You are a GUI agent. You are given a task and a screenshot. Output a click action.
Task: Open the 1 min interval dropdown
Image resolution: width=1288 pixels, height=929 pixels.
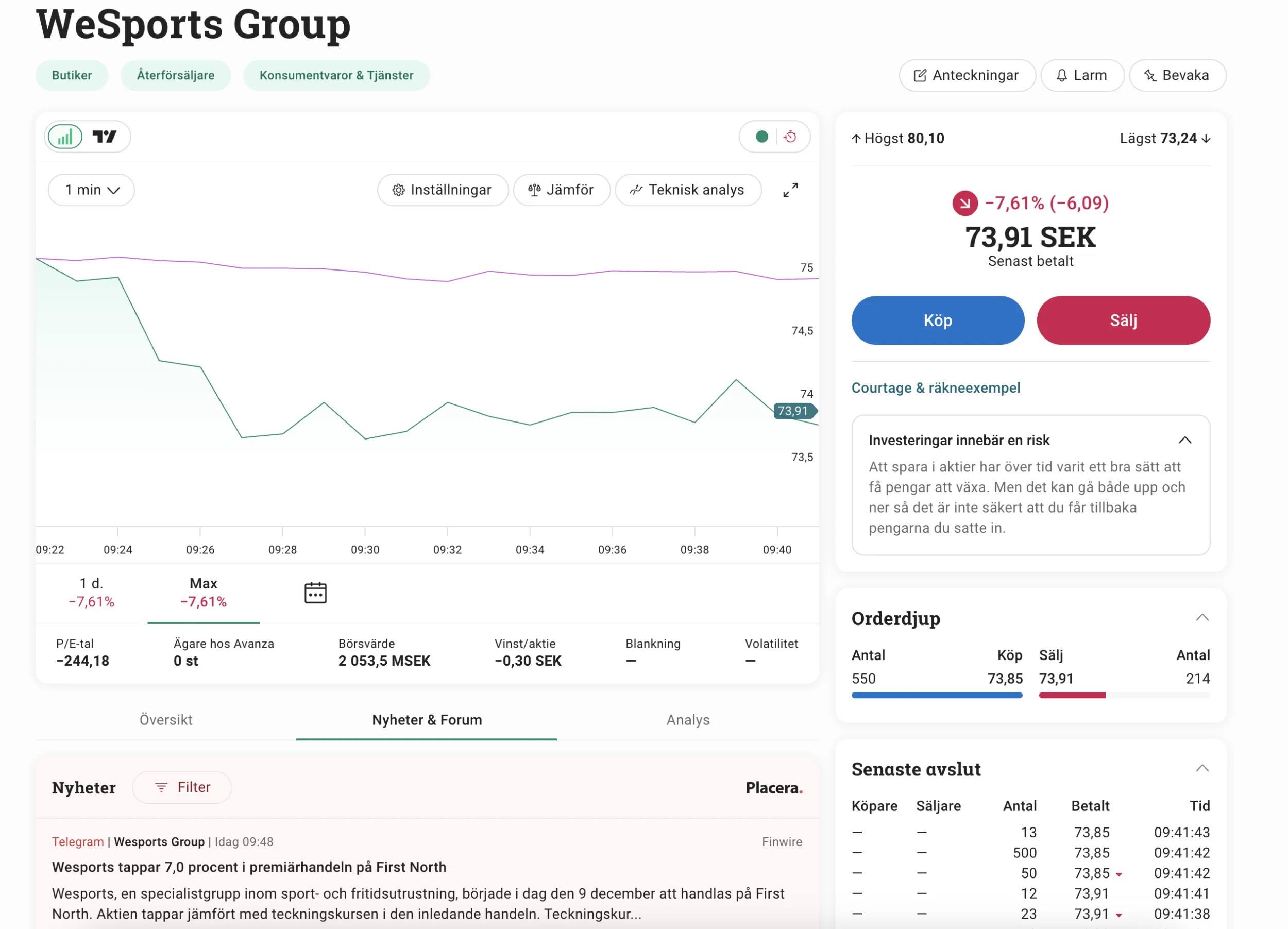(91, 190)
